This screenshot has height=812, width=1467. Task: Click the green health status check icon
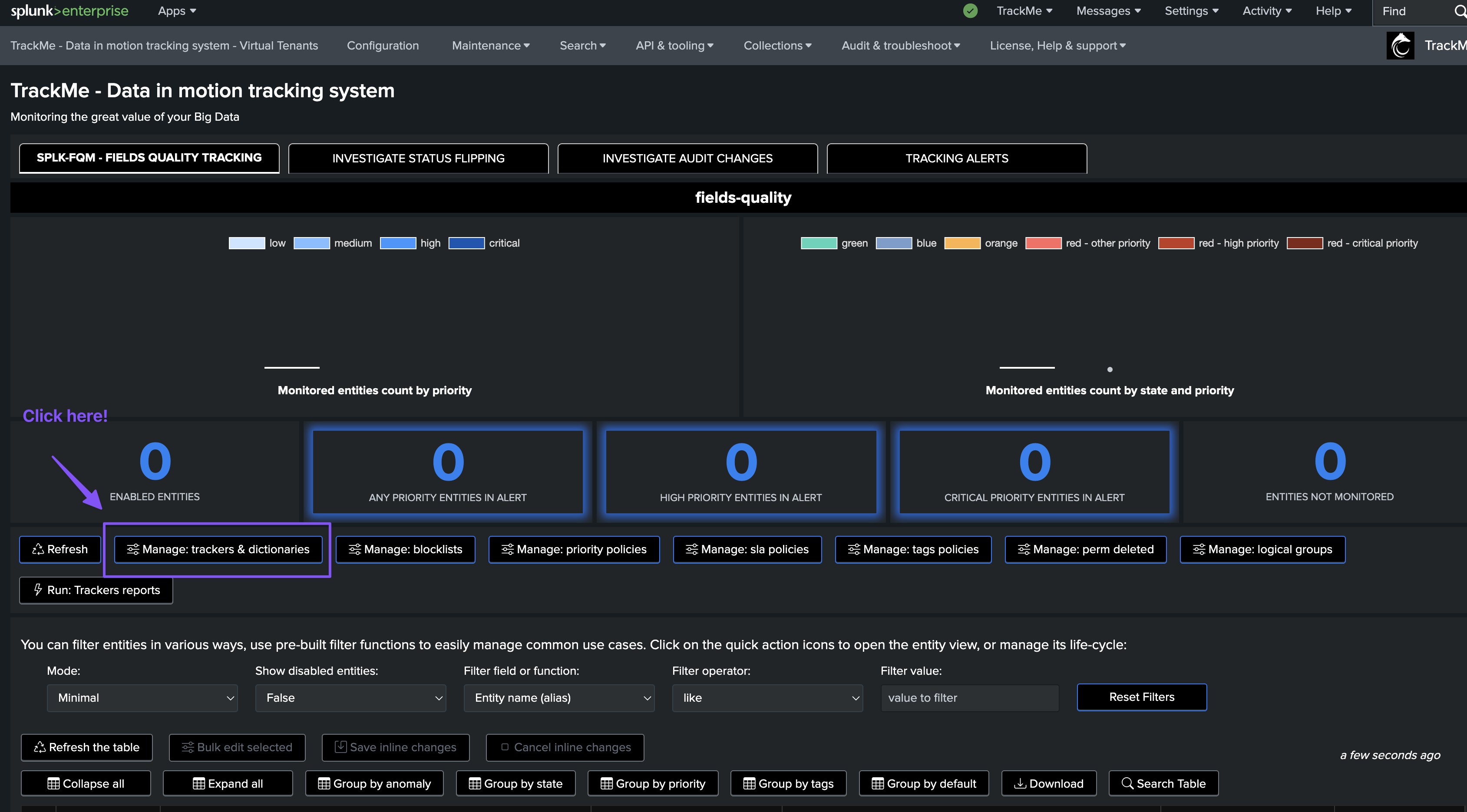tap(970, 11)
